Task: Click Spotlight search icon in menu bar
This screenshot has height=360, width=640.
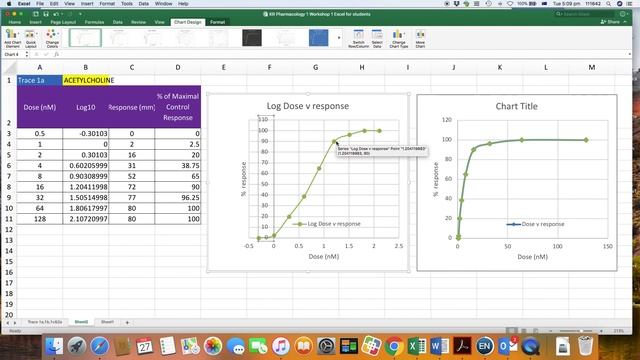Action: click(x=609, y=3)
